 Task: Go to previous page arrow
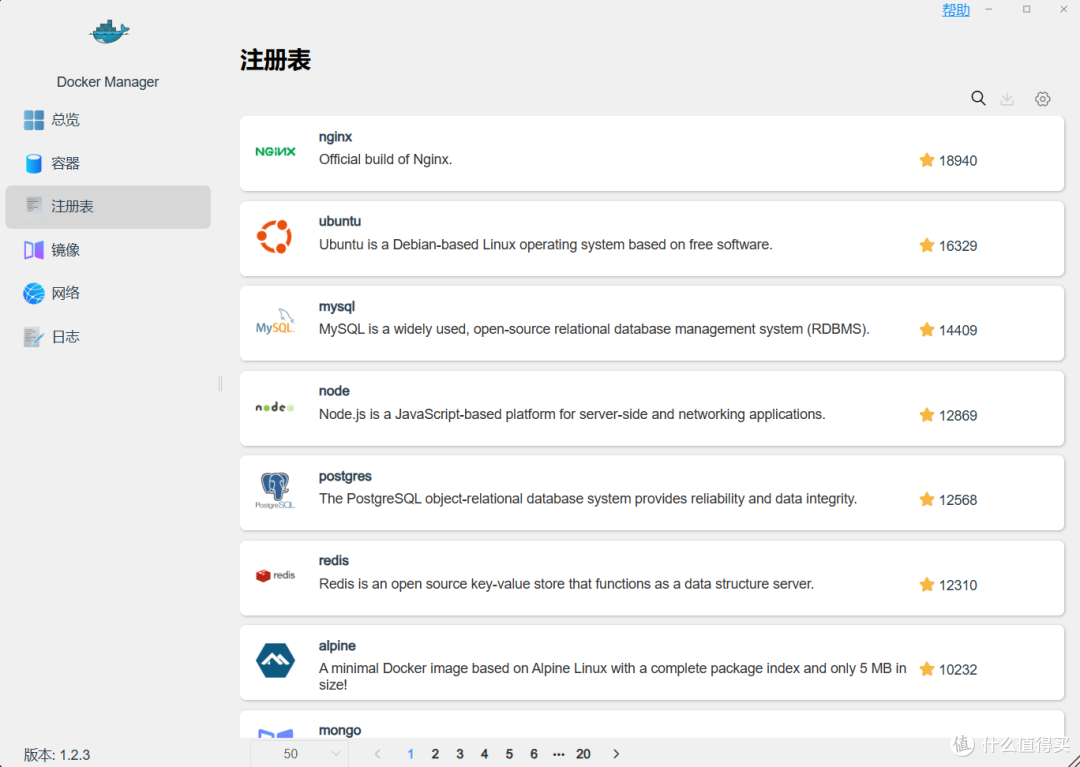(x=377, y=754)
